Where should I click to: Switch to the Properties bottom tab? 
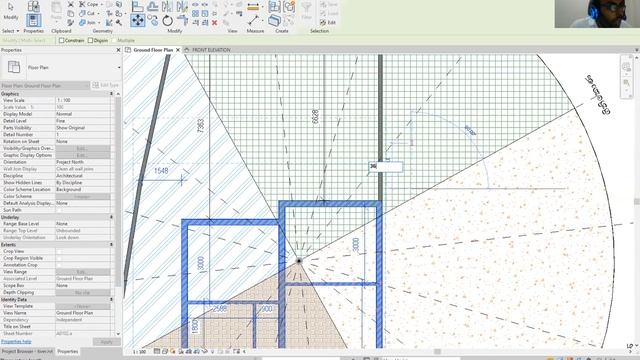pos(68,351)
